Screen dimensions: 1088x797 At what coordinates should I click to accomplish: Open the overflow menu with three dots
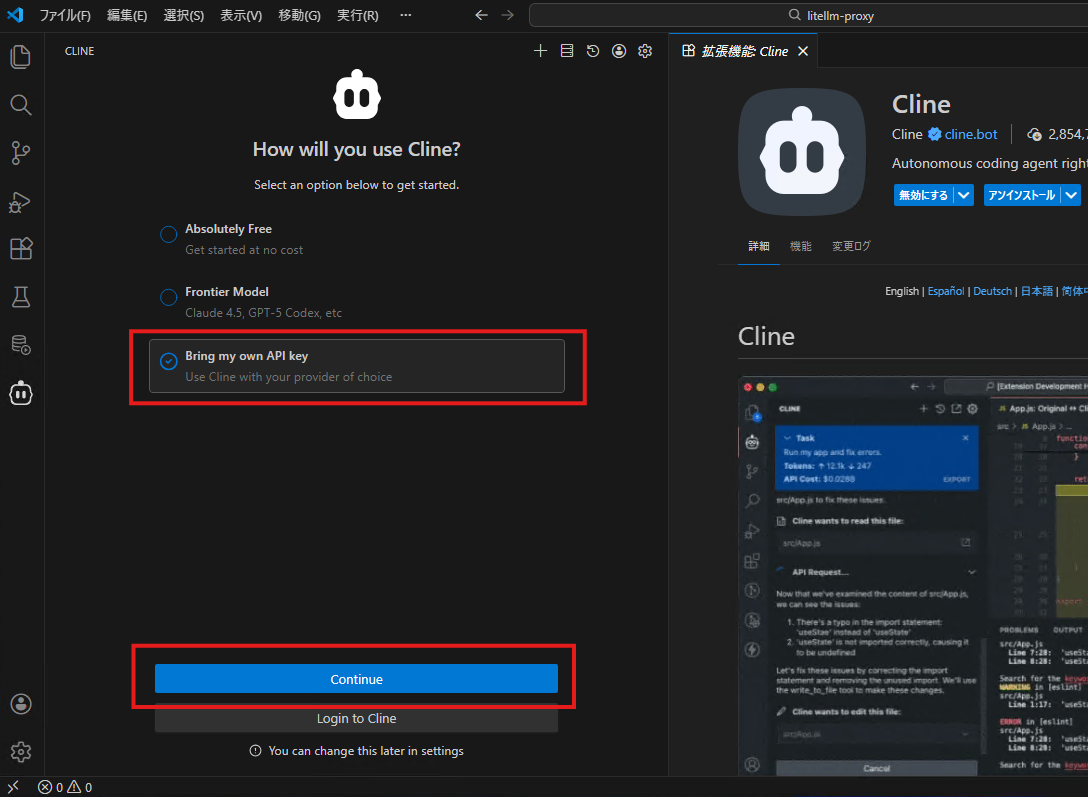point(406,15)
